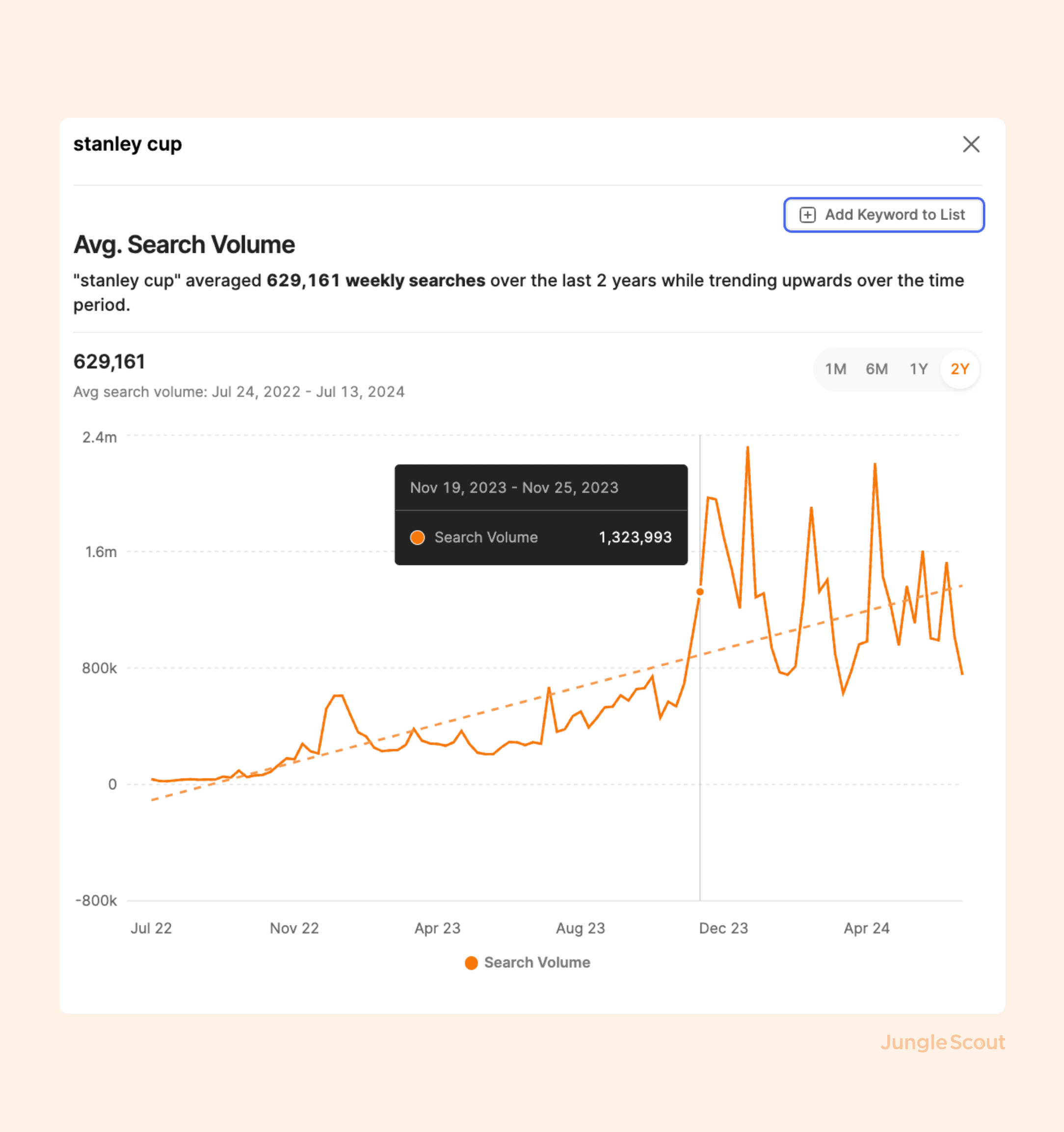1064x1132 pixels.
Task: Click the highlighted Nov 19 data point
Action: [700, 592]
